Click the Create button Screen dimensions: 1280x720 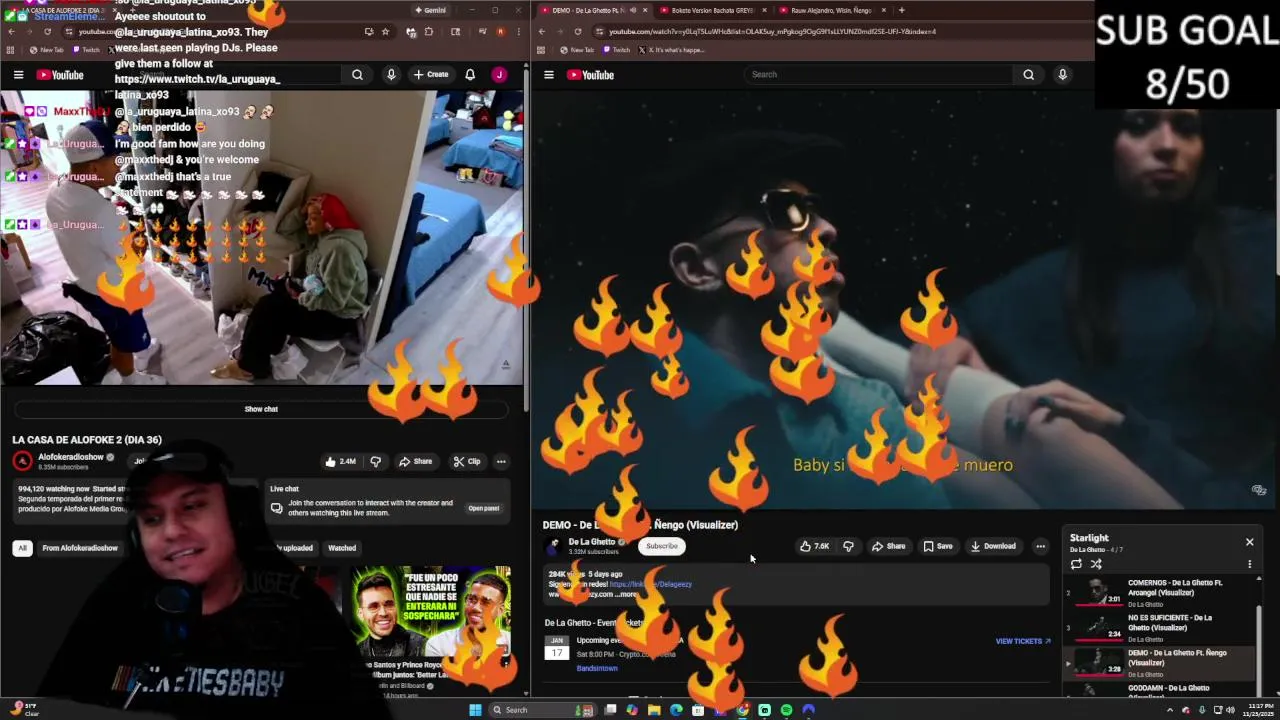click(x=431, y=74)
